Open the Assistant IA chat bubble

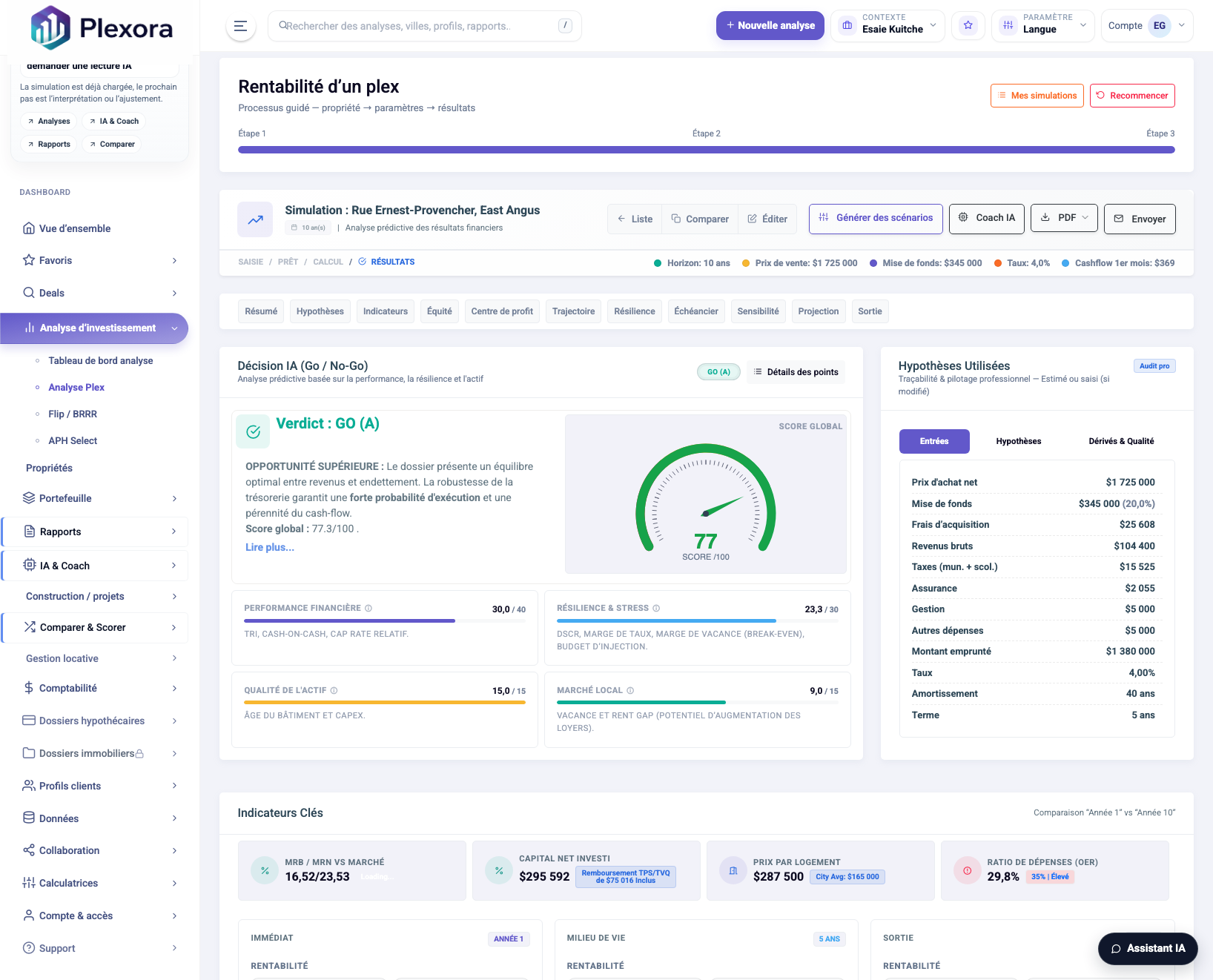point(1147,948)
